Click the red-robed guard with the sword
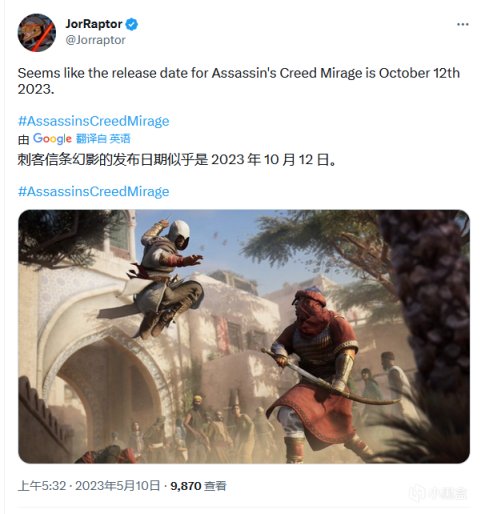The height and width of the screenshot is (514, 481). [x=320, y=370]
